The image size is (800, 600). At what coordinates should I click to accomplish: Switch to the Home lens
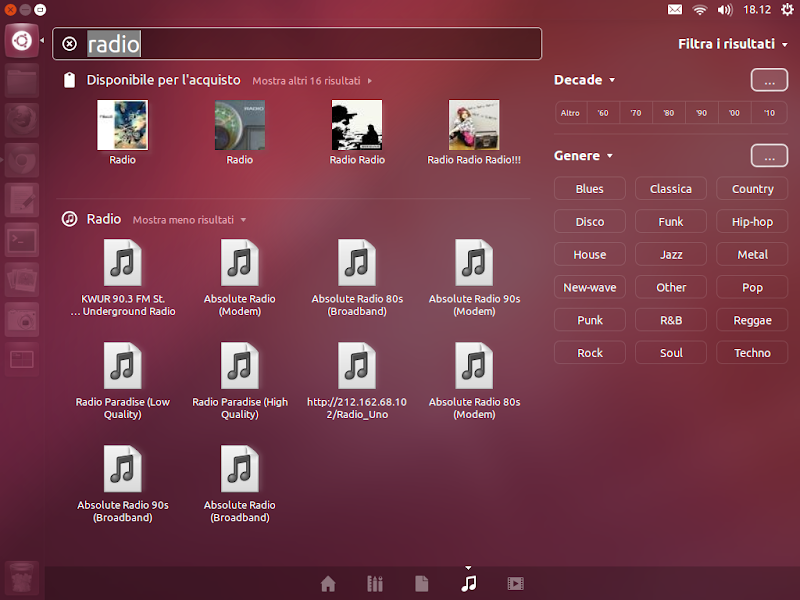[328, 583]
